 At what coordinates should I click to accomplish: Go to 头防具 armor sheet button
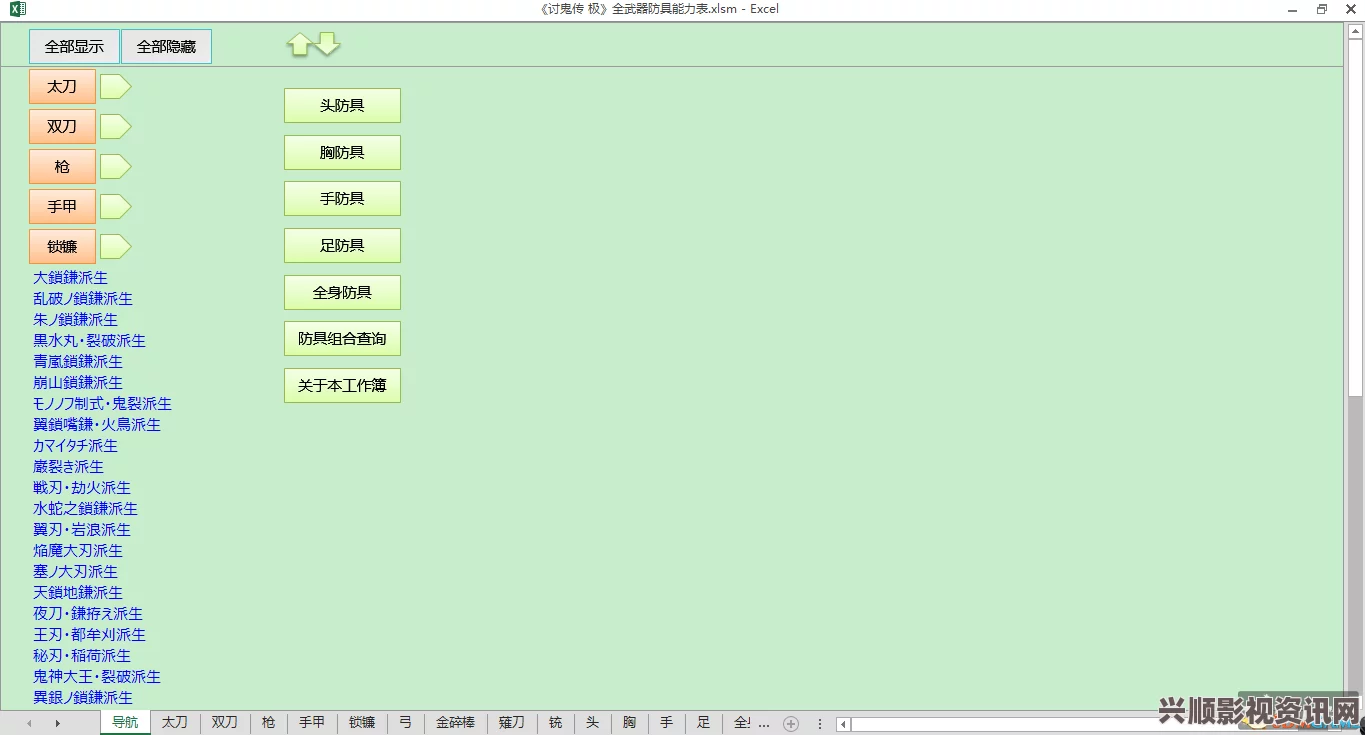pos(342,106)
